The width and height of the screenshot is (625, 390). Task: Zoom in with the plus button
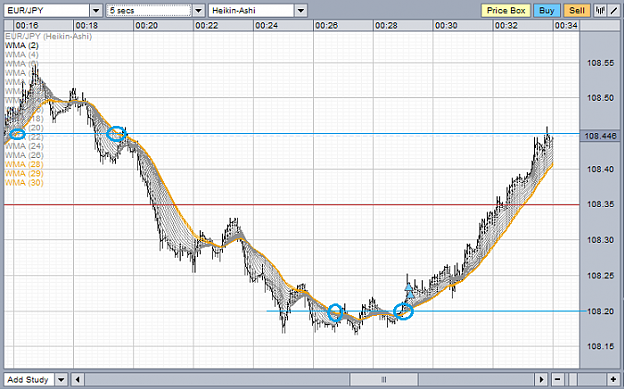click(x=613, y=379)
